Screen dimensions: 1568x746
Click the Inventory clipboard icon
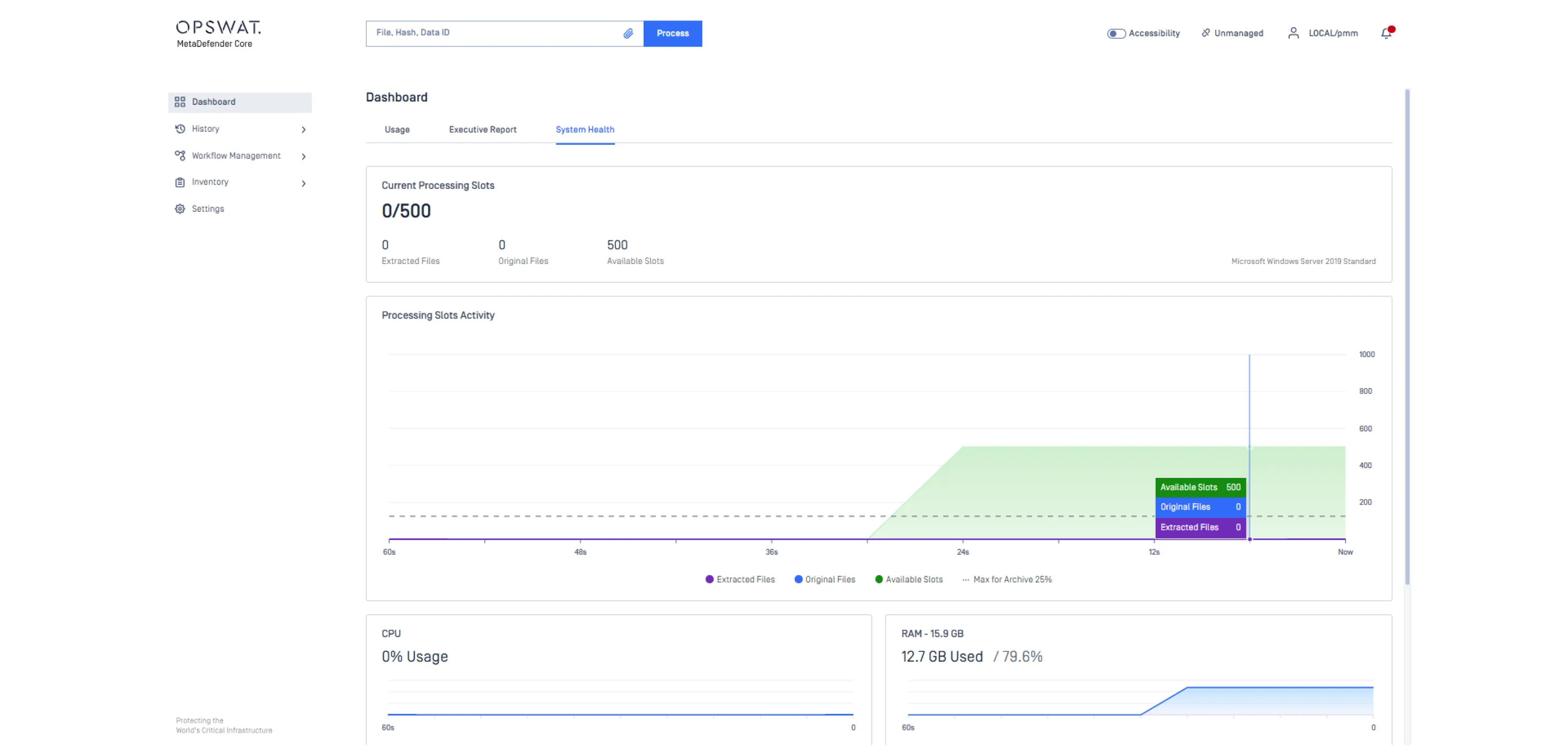[180, 182]
